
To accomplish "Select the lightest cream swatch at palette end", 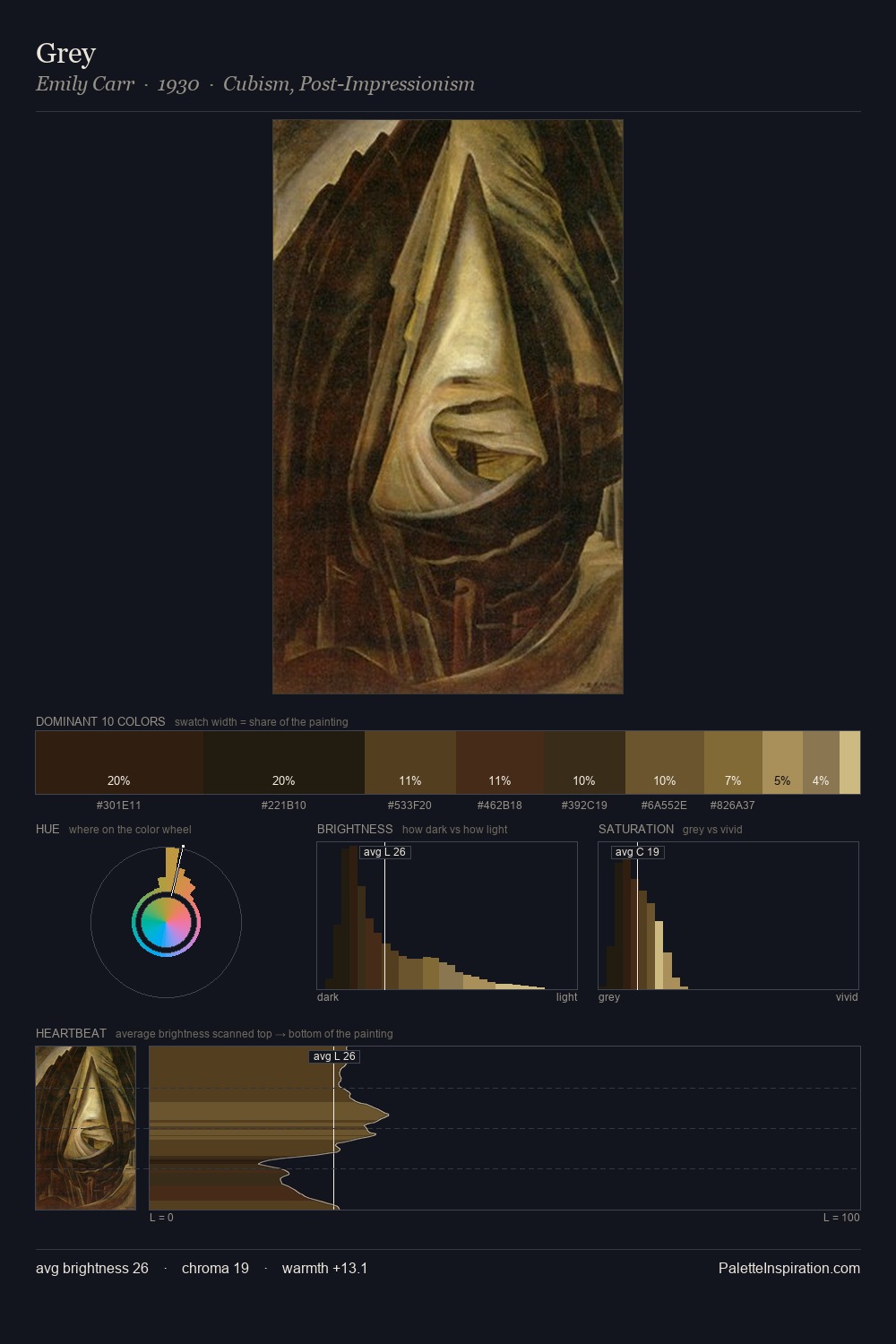I will pos(849,762).
